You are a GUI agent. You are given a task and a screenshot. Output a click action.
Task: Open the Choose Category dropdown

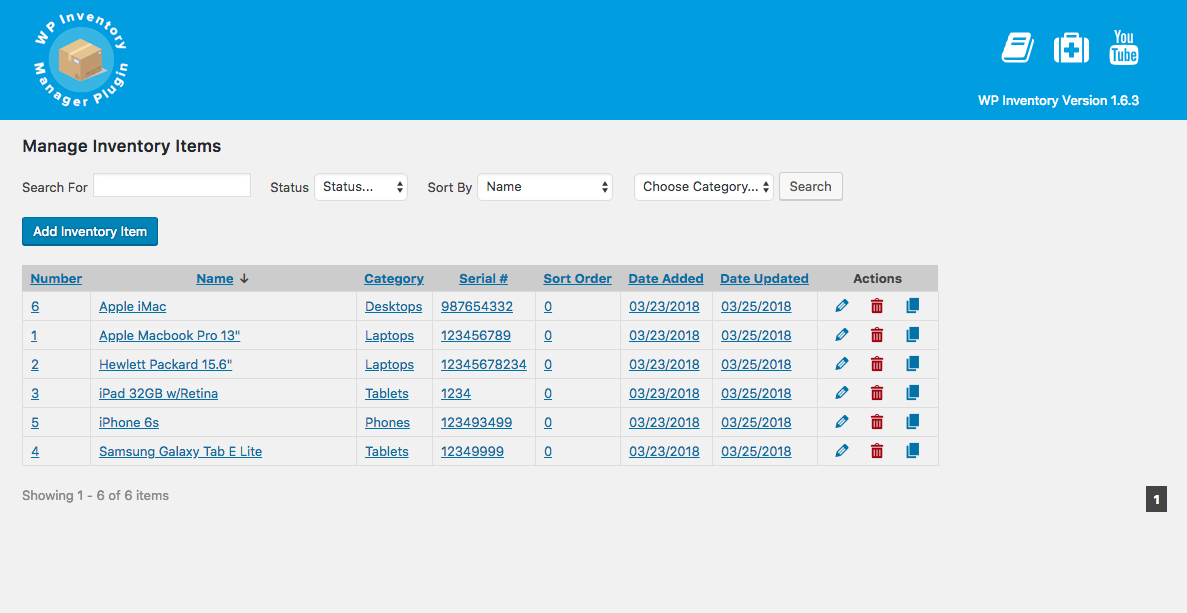pos(704,187)
